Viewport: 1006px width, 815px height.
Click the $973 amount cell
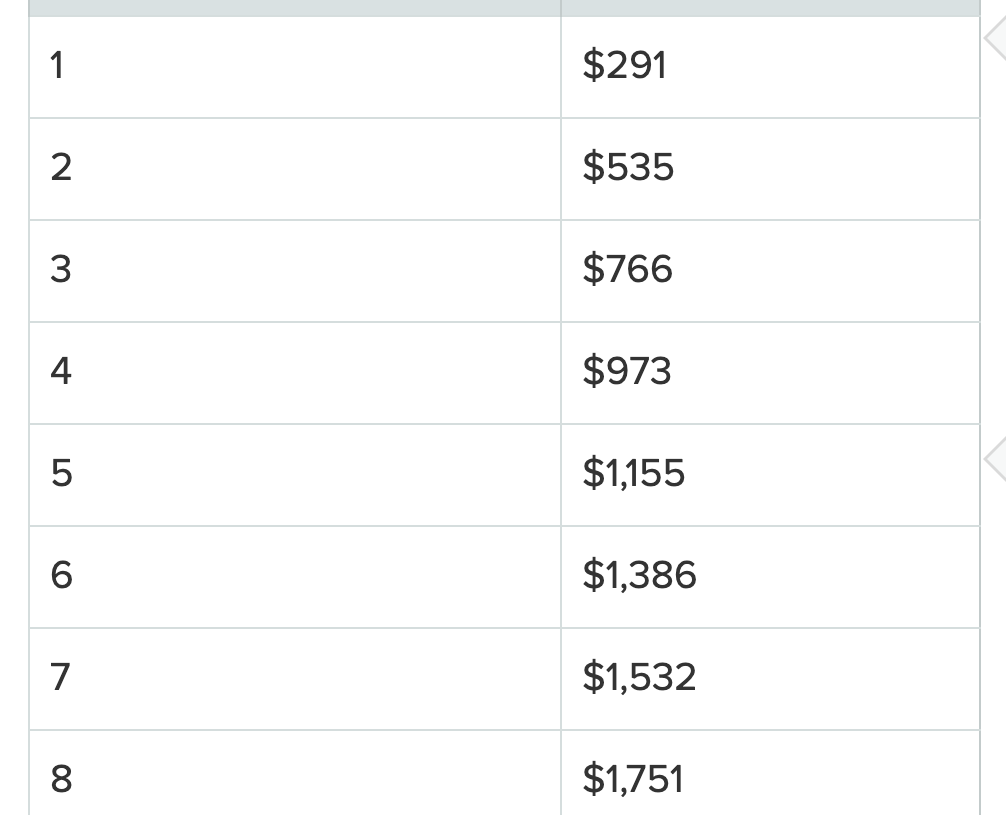[x=771, y=373]
